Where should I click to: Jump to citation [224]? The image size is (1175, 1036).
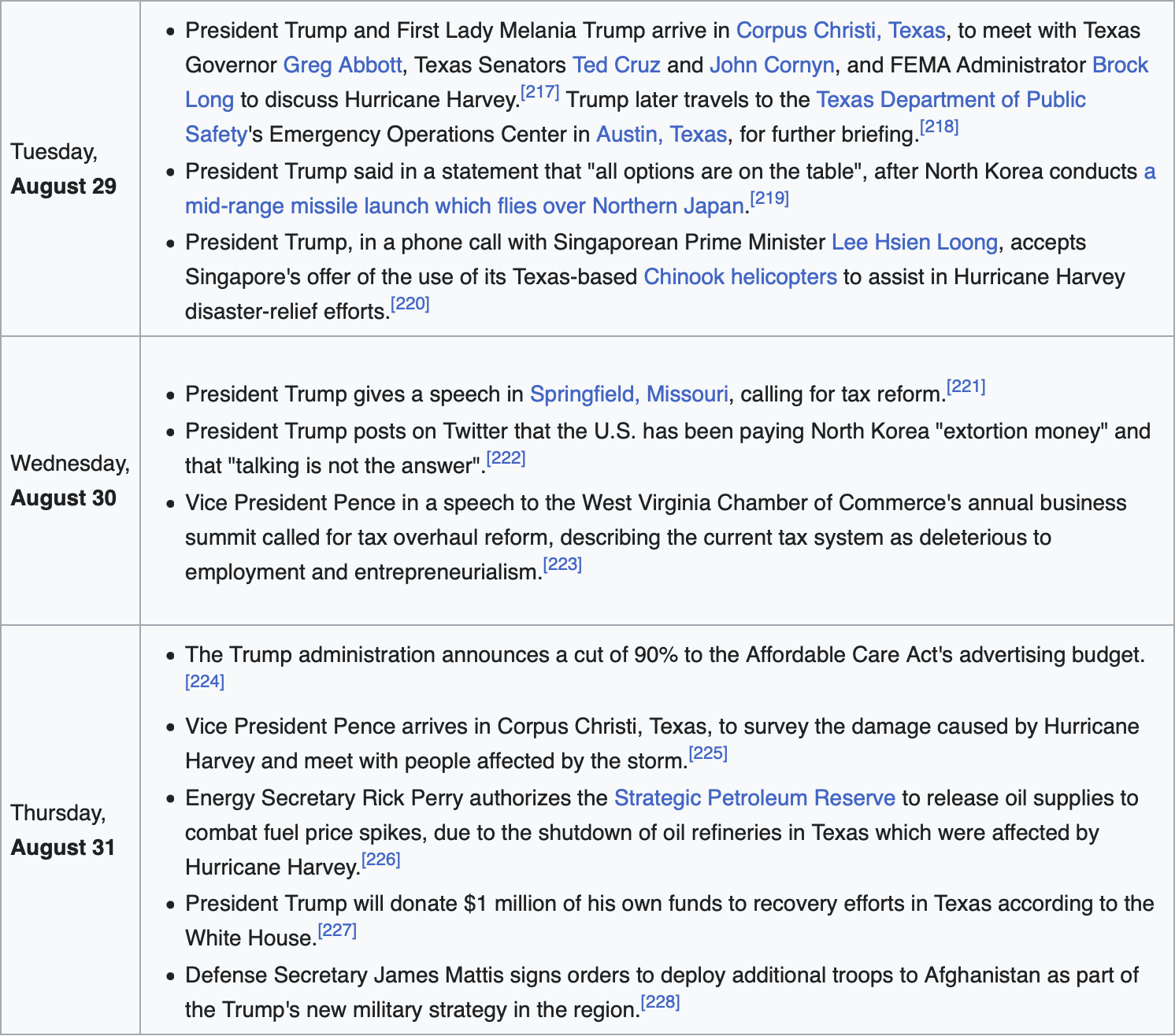[x=205, y=682]
